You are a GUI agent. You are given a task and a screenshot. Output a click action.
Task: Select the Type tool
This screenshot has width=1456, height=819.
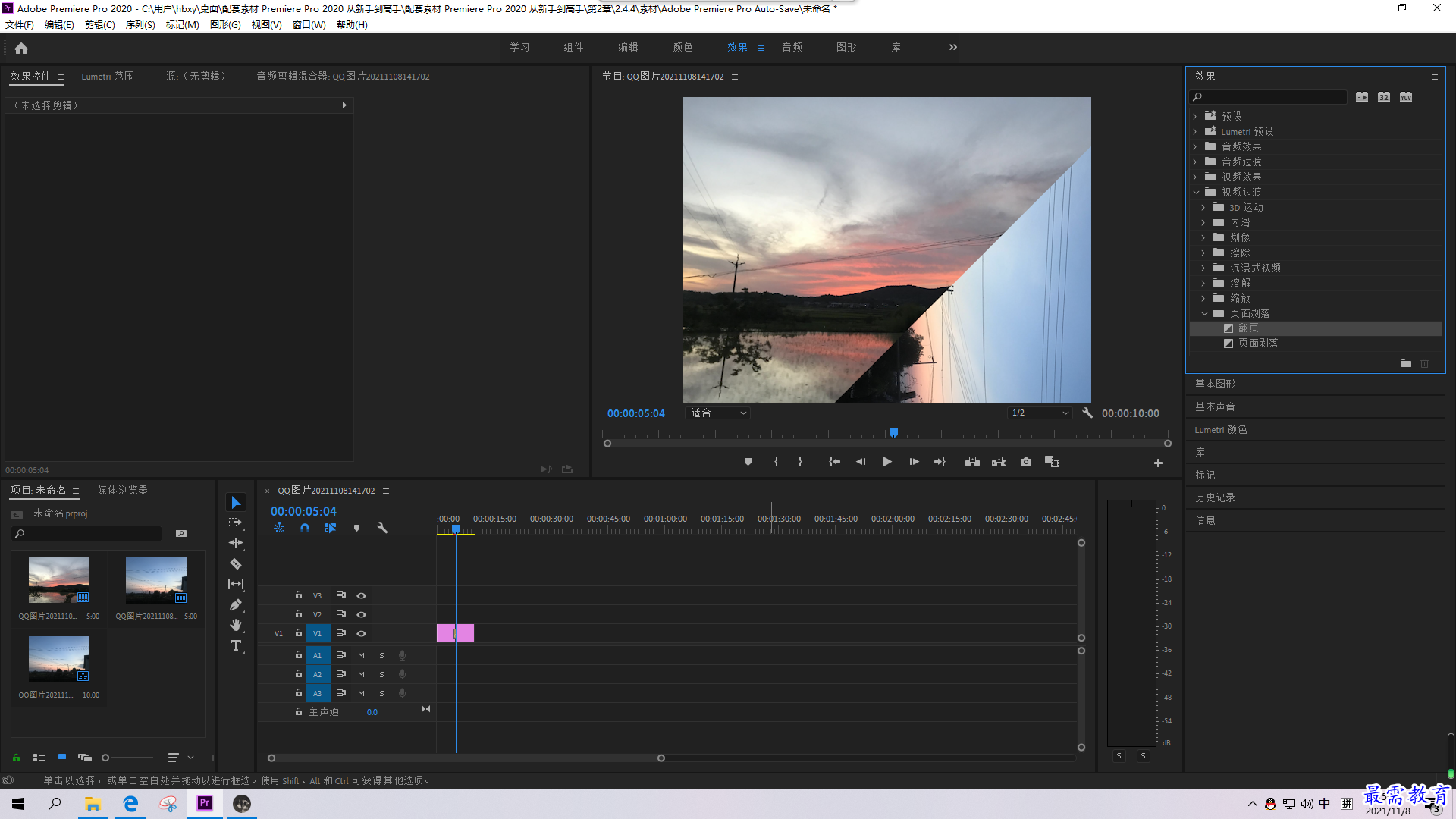coord(236,645)
